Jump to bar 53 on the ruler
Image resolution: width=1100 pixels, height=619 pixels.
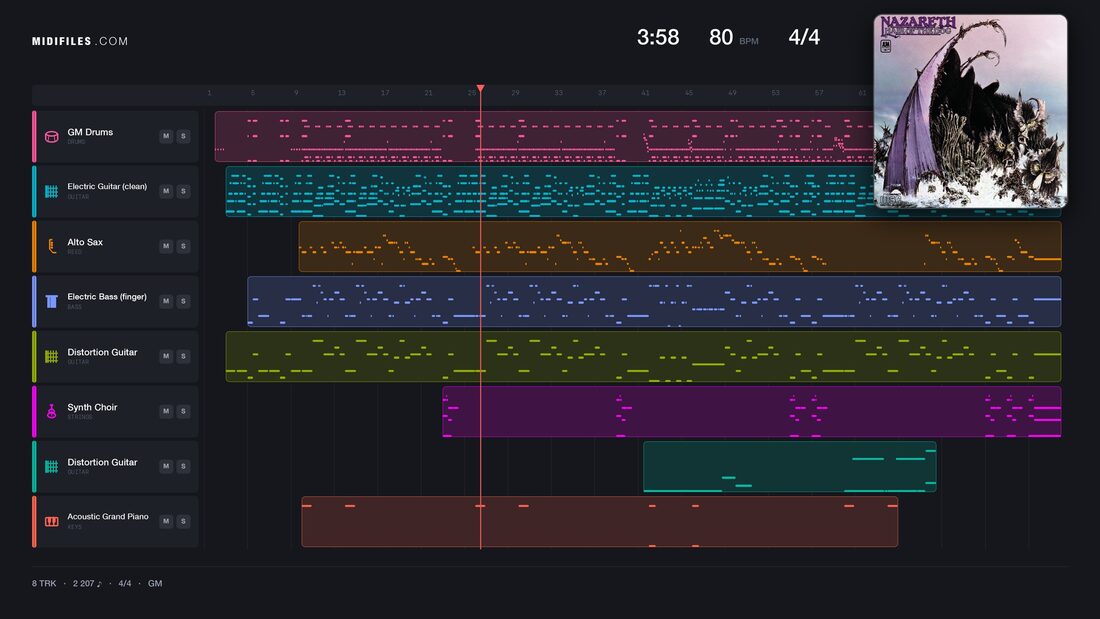[775, 93]
